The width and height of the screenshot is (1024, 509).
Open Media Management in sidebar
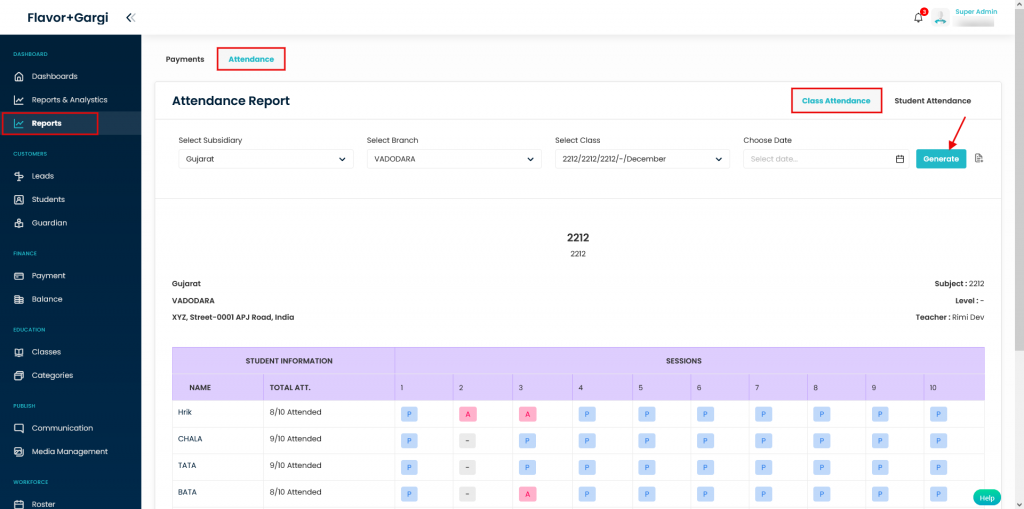click(69, 452)
